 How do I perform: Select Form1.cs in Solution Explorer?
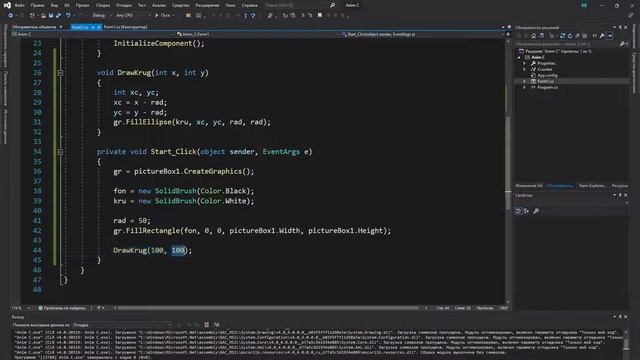pyautogui.click(x=545, y=81)
